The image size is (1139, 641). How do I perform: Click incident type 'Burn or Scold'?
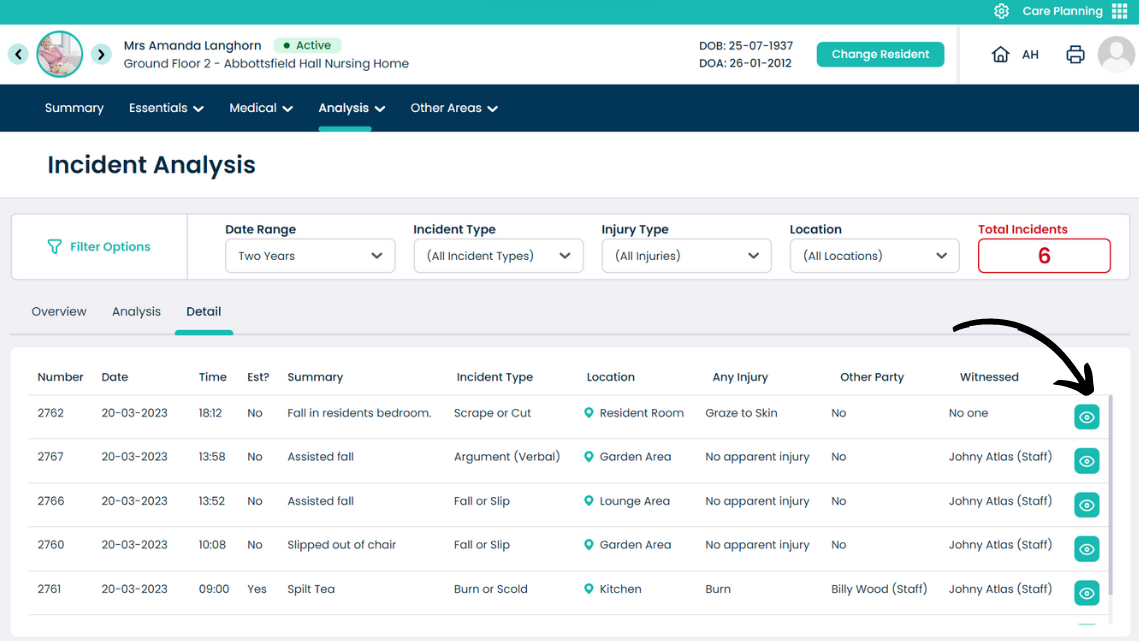pos(491,589)
